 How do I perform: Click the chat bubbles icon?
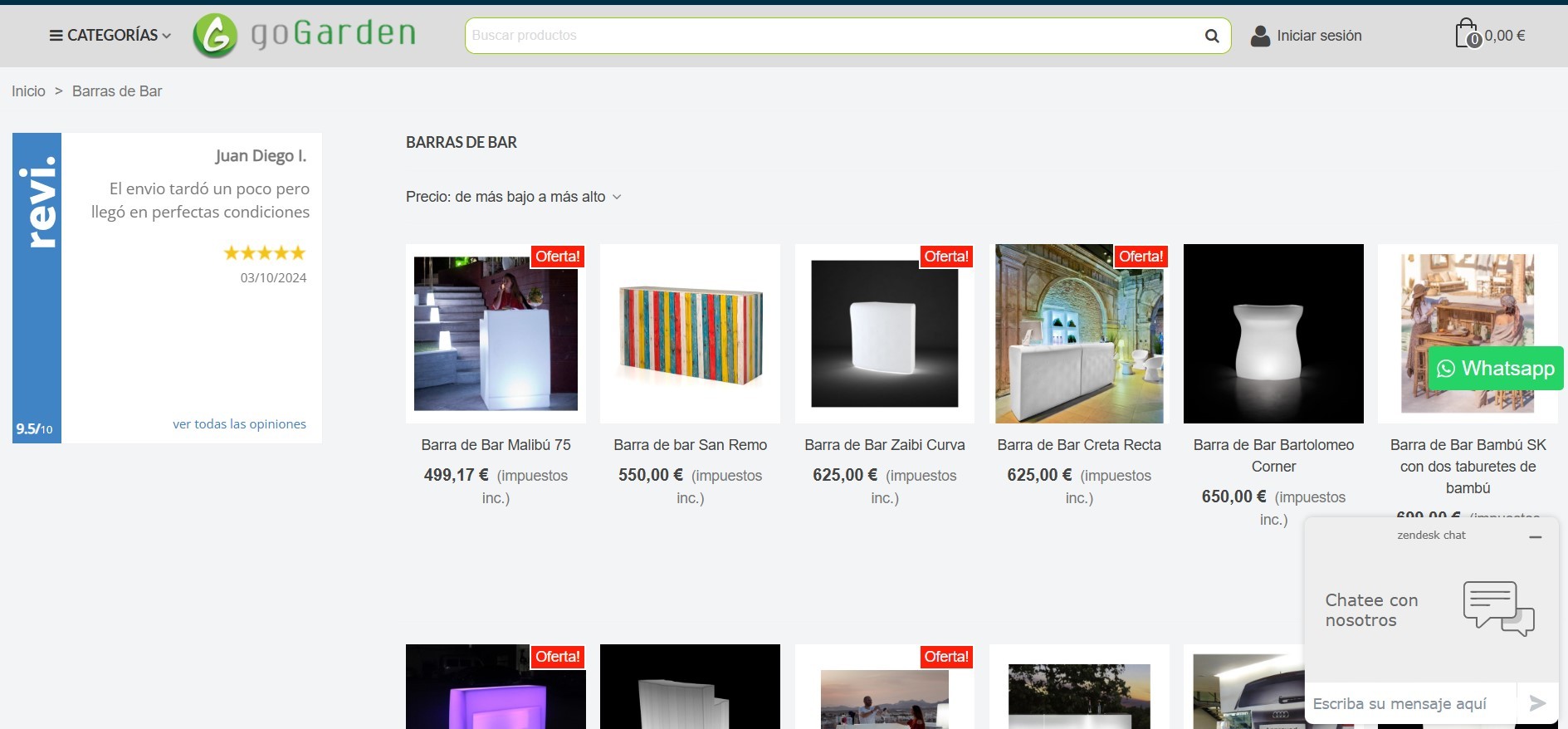1498,609
